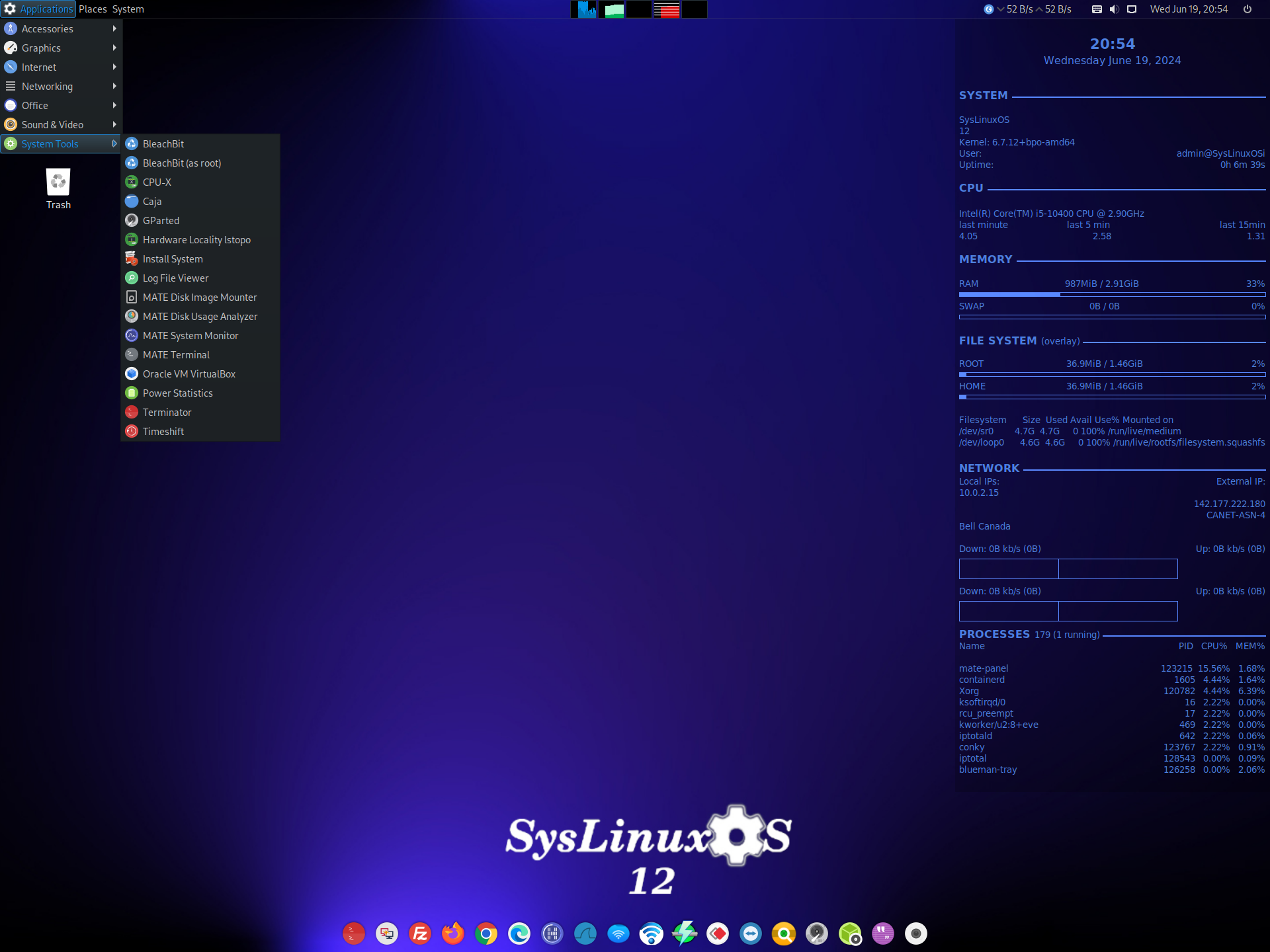Open Timeshift menu entry
This screenshot has width=1270, height=952.
pyautogui.click(x=200, y=431)
